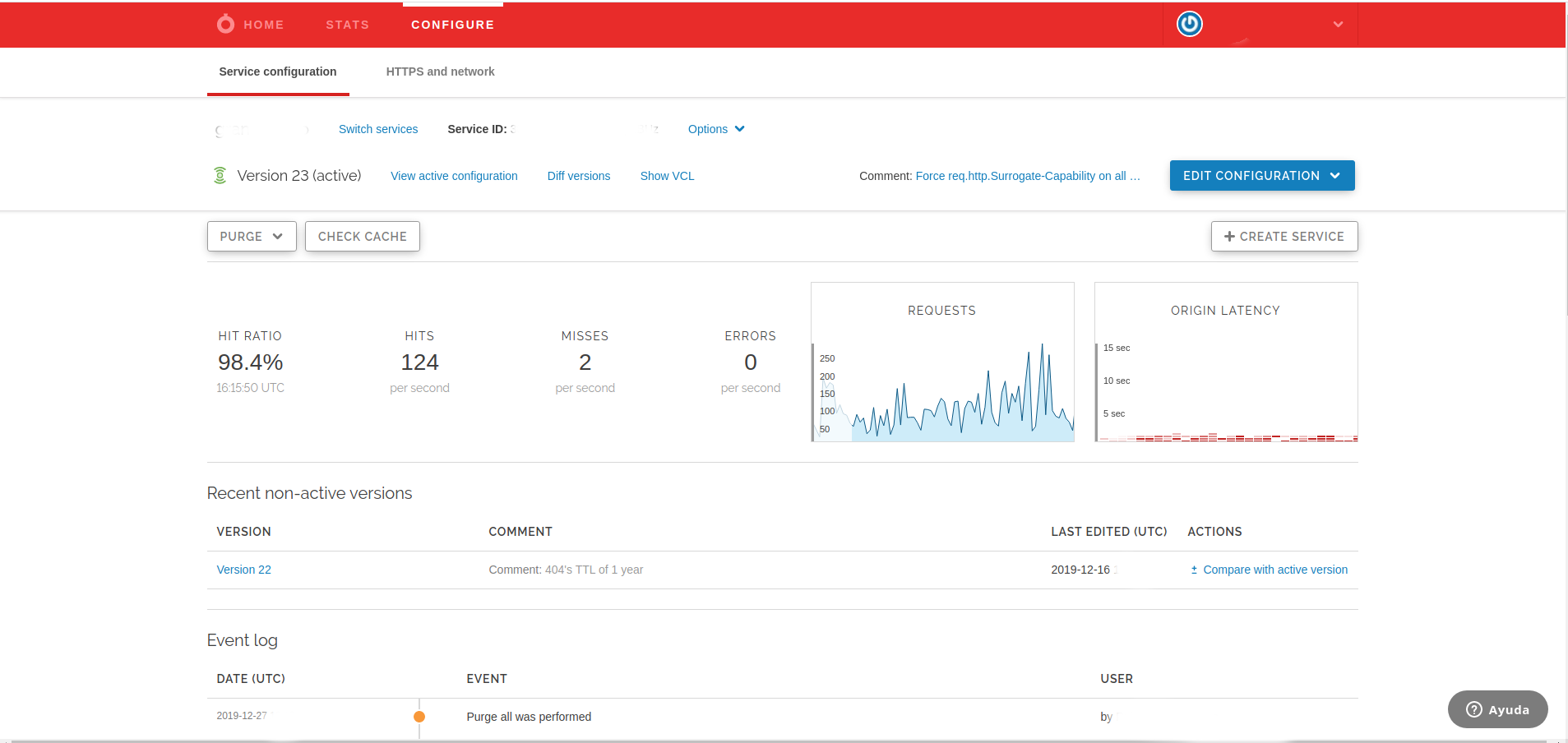Click the green active version broadcast icon

point(219,175)
